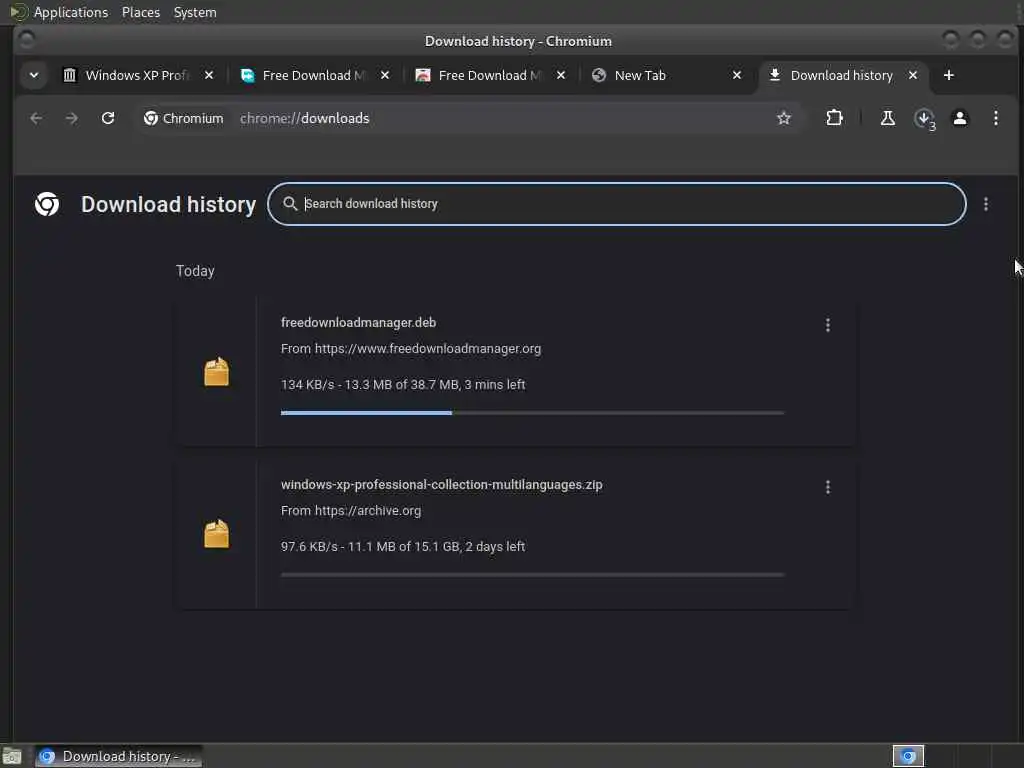Open more actions menu beside search bar
Viewport: 1024px width, 768px height.
[986, 204]
